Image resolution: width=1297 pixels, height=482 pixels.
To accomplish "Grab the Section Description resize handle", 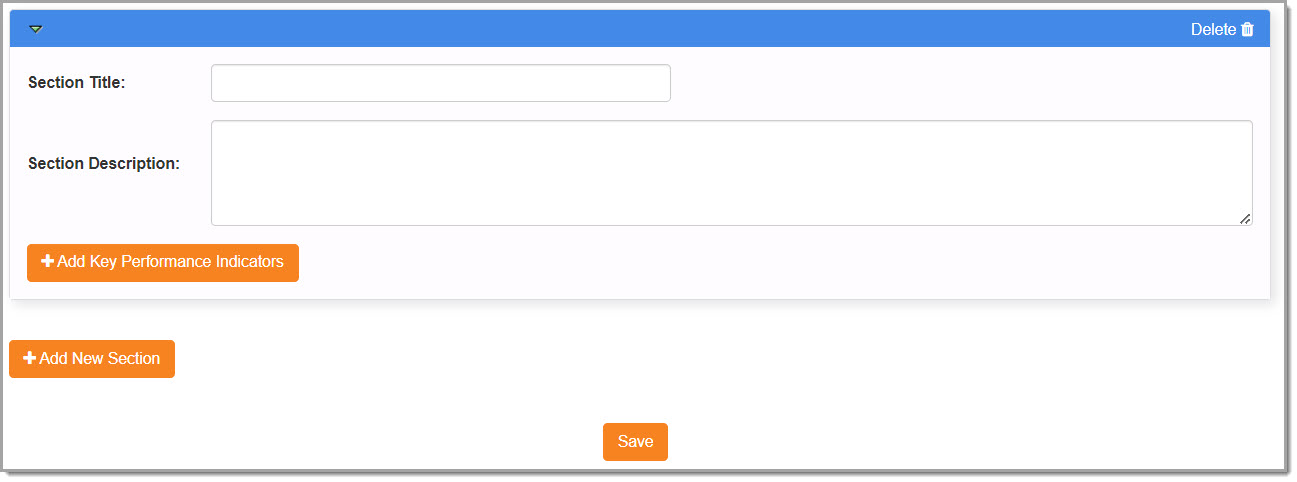I will coord(1245,218).
